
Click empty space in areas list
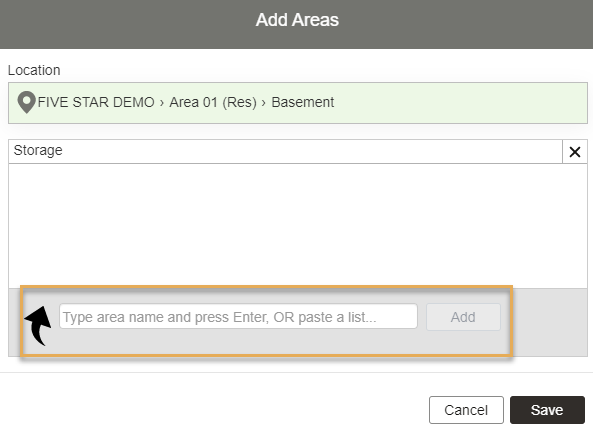coord(298,226)
